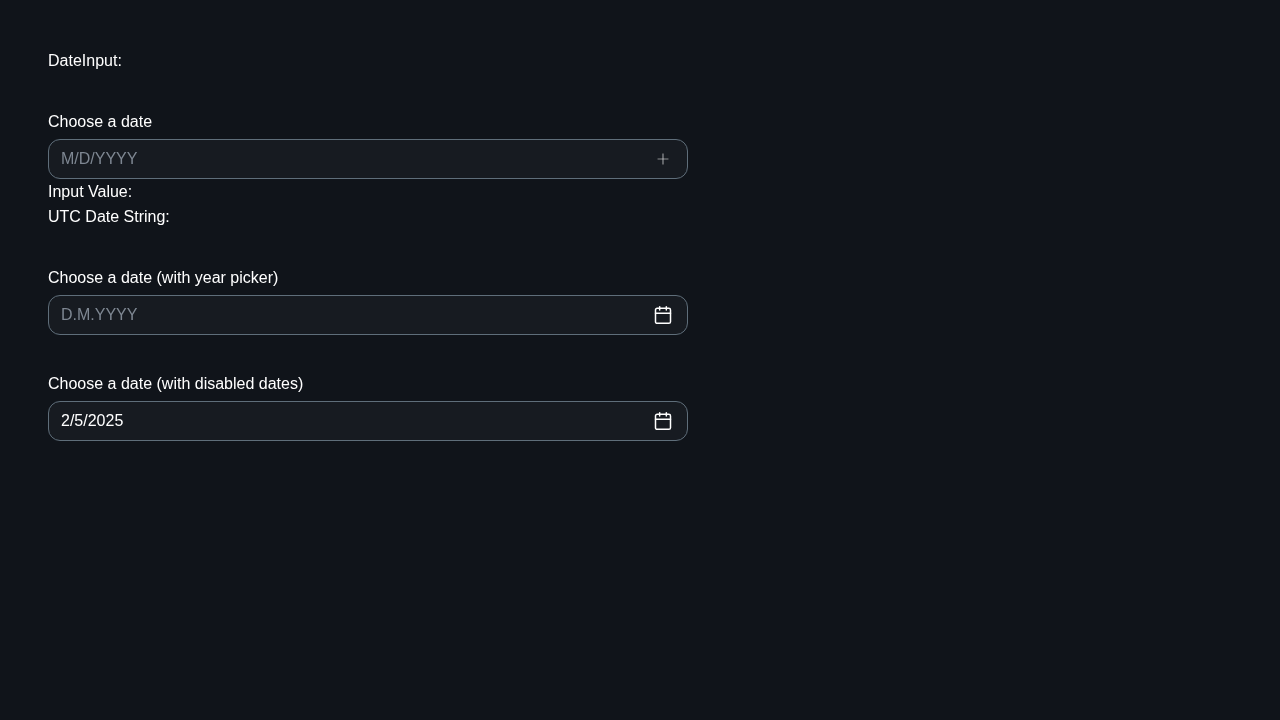Click "Choose a date (with disabled dates)" label
Image resolution: width=1280 pixels, height=720 pixels.
pos(175,384)
